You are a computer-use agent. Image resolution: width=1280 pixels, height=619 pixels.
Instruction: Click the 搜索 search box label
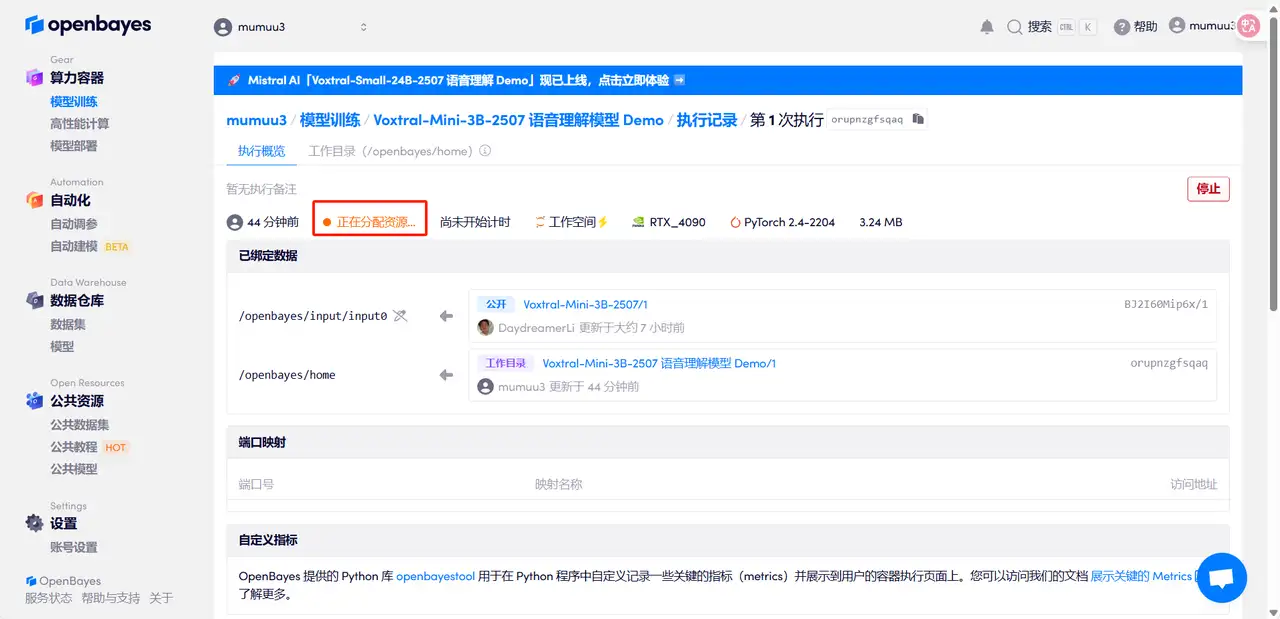click(x=1040, y=27)
